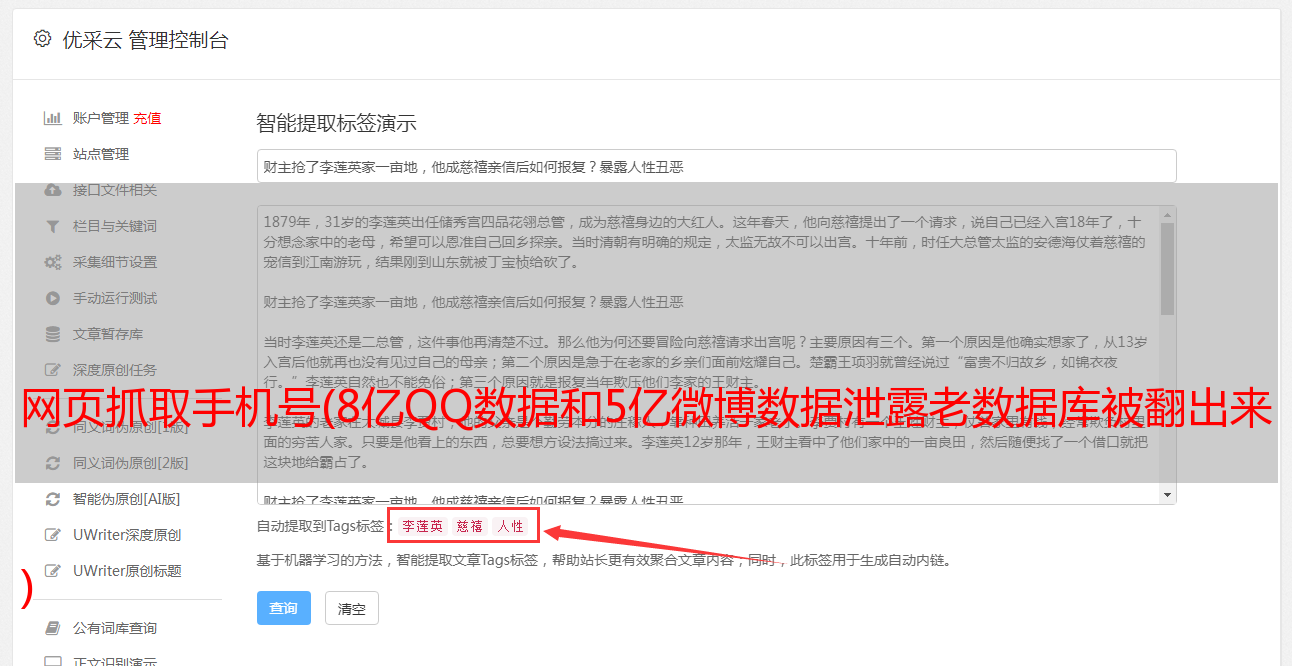The height and width of the screenshot is (666, 1292).
Task: Open the 账户管理 bar chart icon
Action: point(53,118)
